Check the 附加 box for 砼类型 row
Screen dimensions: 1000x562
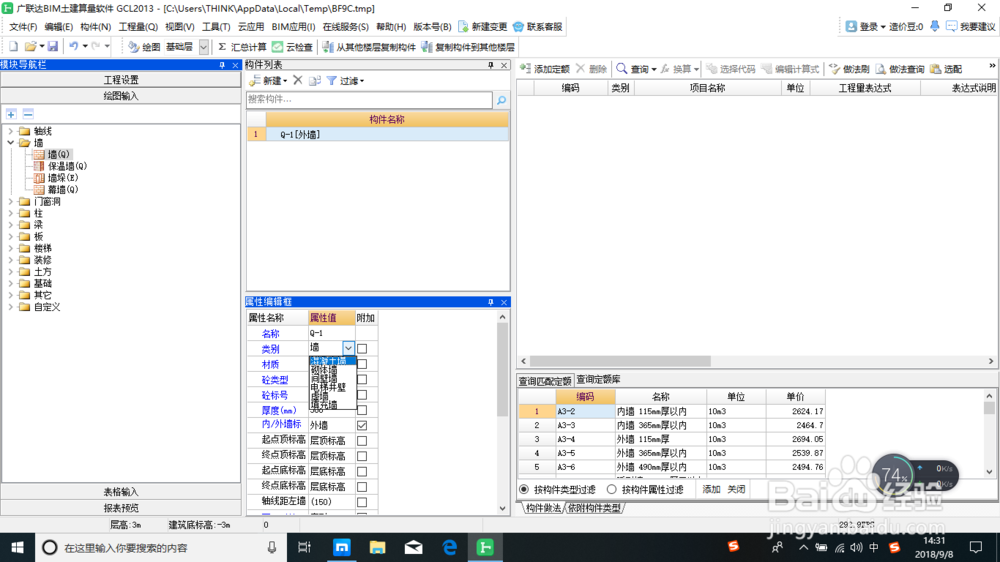point(362,380)
